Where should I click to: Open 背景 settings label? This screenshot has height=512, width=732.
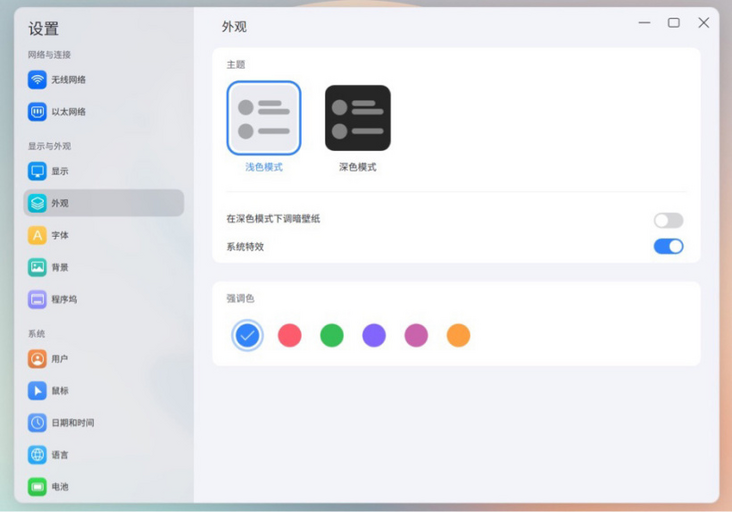(60, 267)
